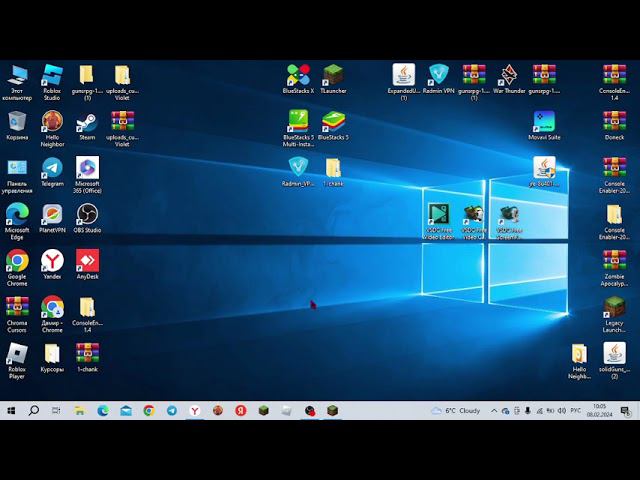
Task: Open Mail app from the taskbar
Action: (126, 411)
